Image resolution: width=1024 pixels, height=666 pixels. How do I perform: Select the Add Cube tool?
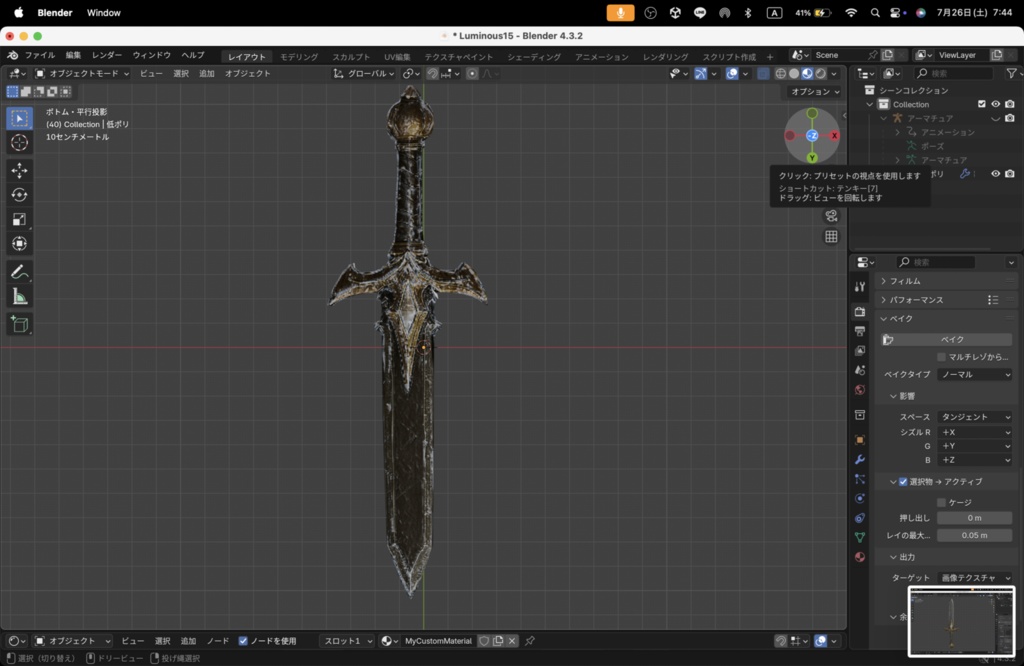click(19, 324)
